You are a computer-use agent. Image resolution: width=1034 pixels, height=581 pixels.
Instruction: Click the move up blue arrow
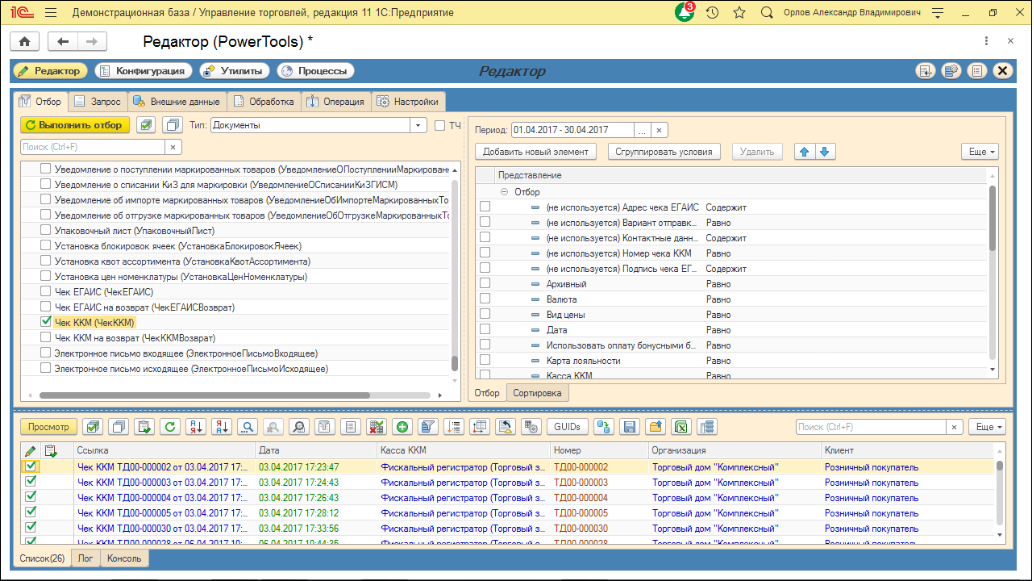(803, 152)
